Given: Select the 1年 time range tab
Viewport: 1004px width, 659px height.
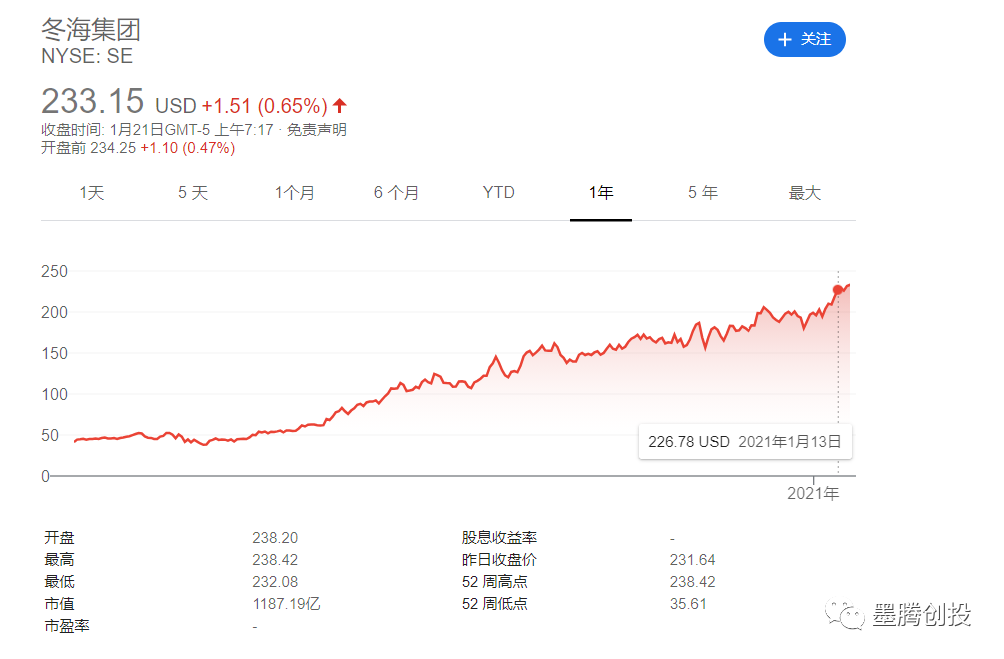Looking at the screenshot, I should click(x=601, y=193).
